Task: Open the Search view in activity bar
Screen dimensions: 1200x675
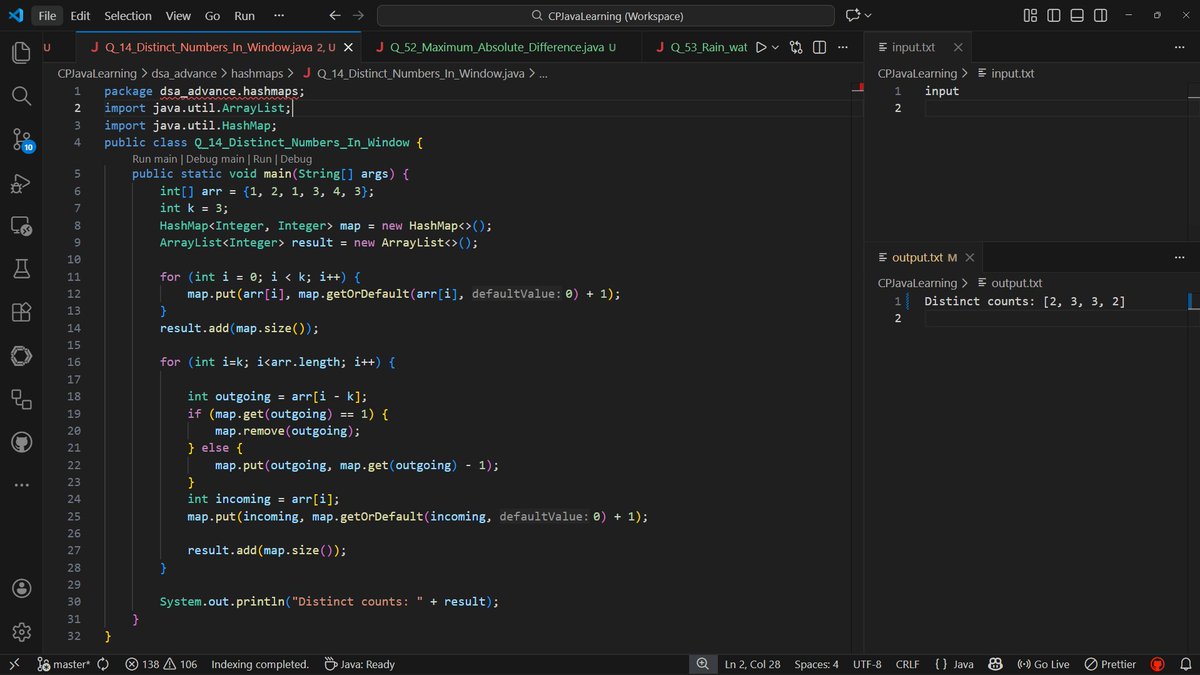Action: pos(22,96)
